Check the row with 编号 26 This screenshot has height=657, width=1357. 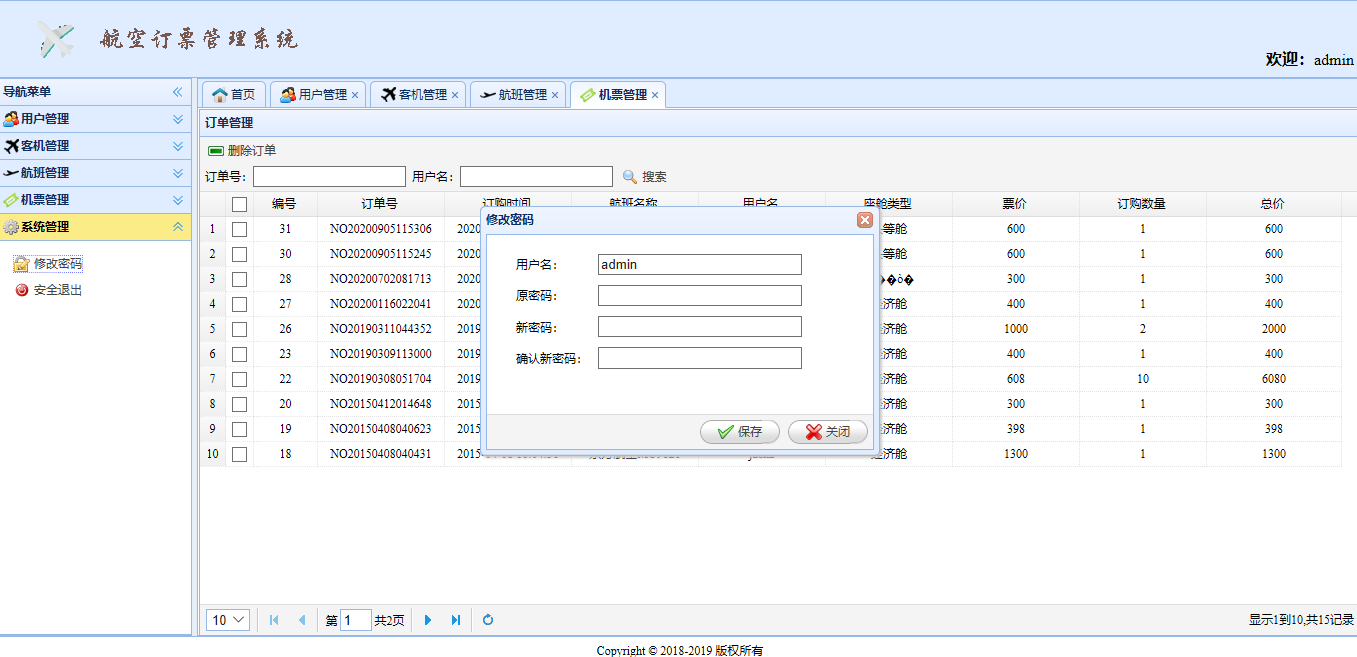click(239, 329)
